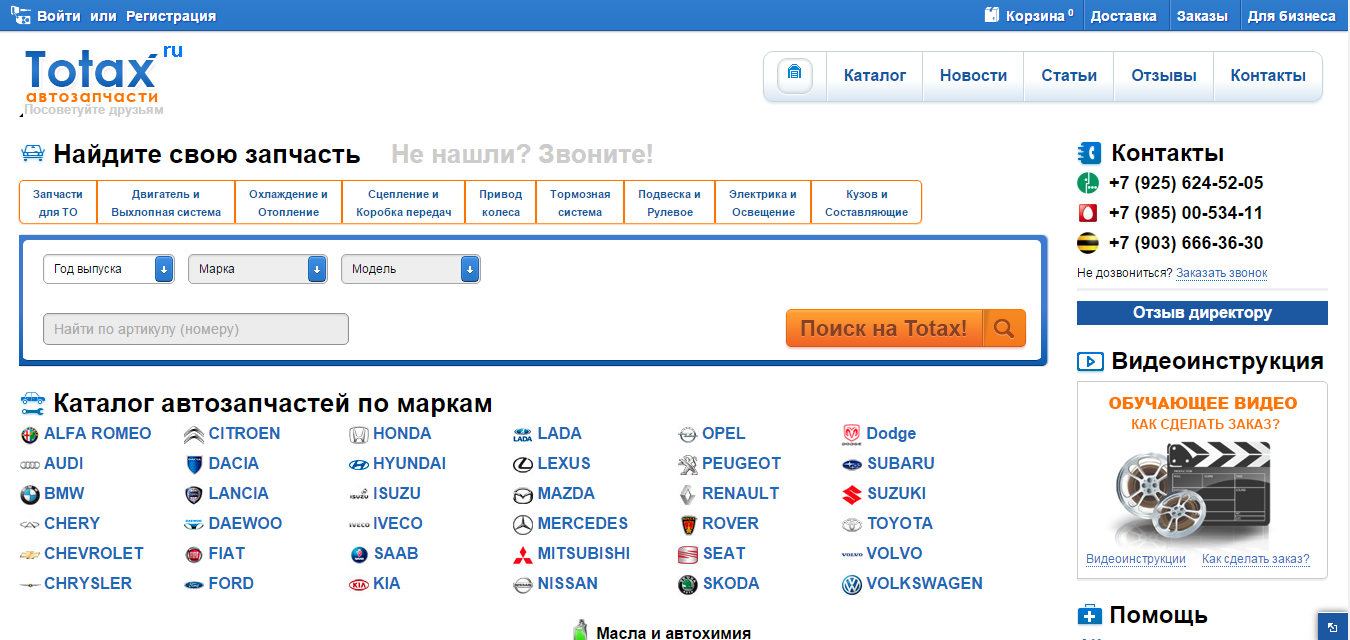The height and width of the screenshot is (640, 1350).
Task: Click the Электрика и Освещение tab
Action: pos(763,203)
